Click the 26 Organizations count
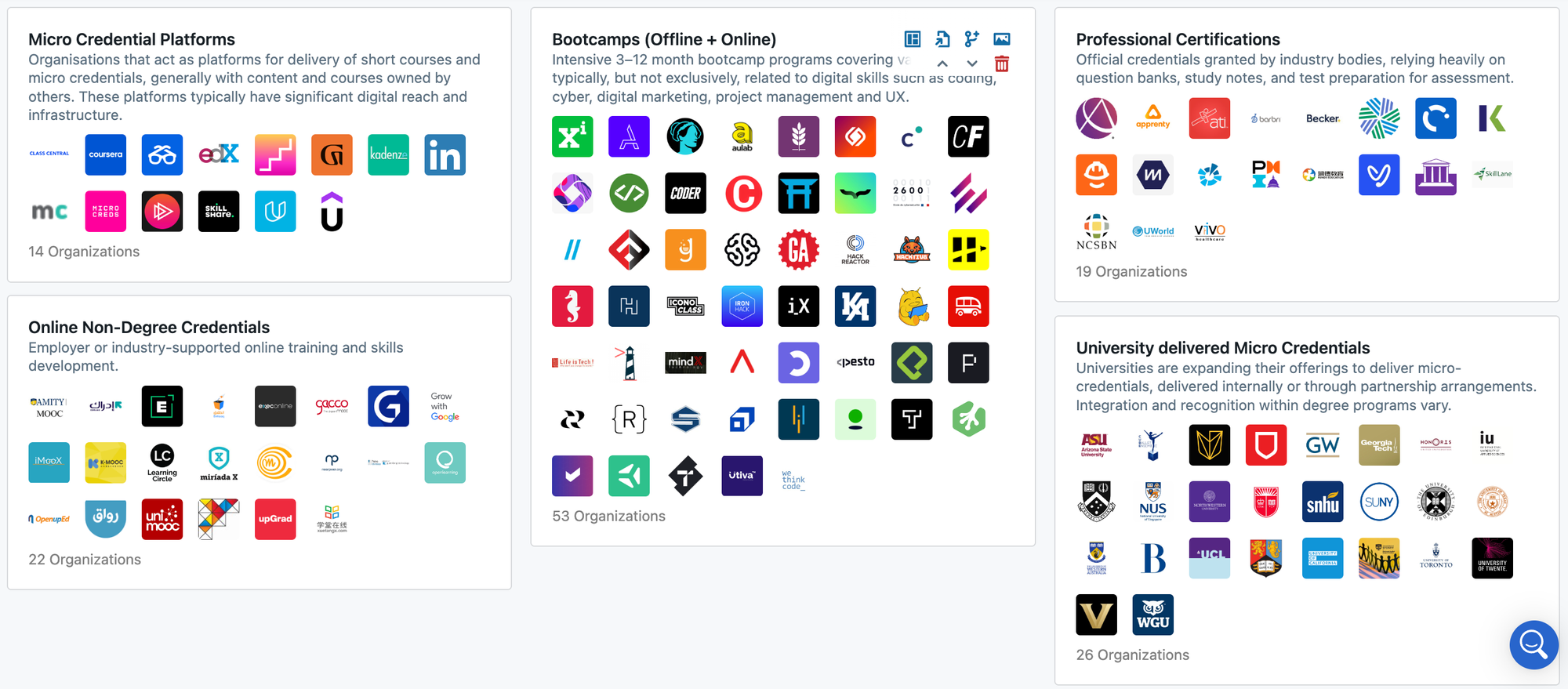 click(1132, 655)
